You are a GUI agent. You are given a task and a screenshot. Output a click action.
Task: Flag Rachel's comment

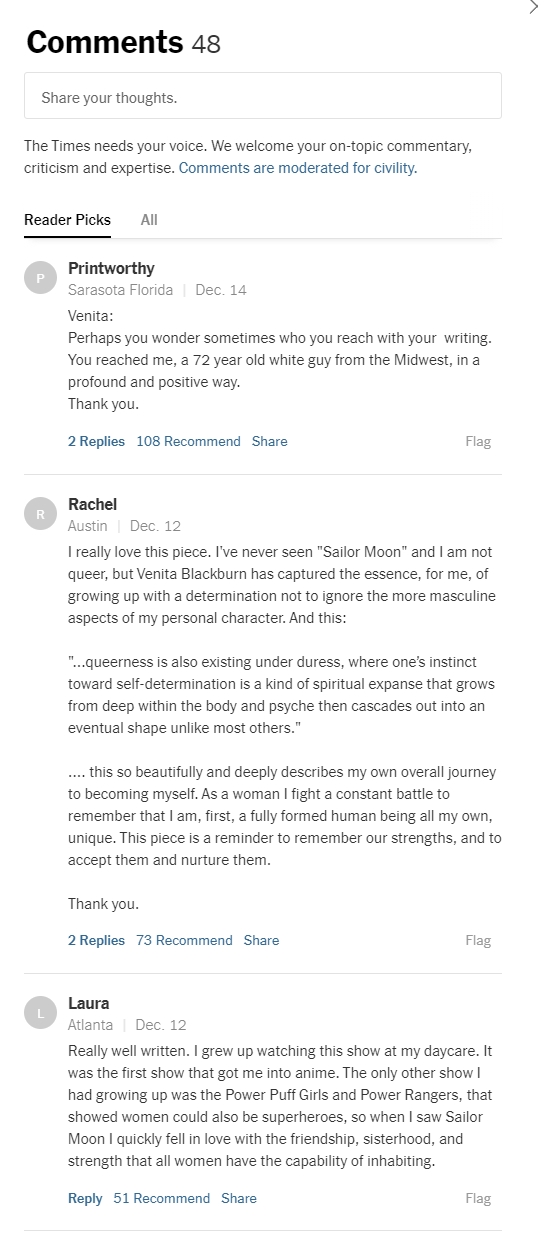pyautogui.click(x=478, y=940)
